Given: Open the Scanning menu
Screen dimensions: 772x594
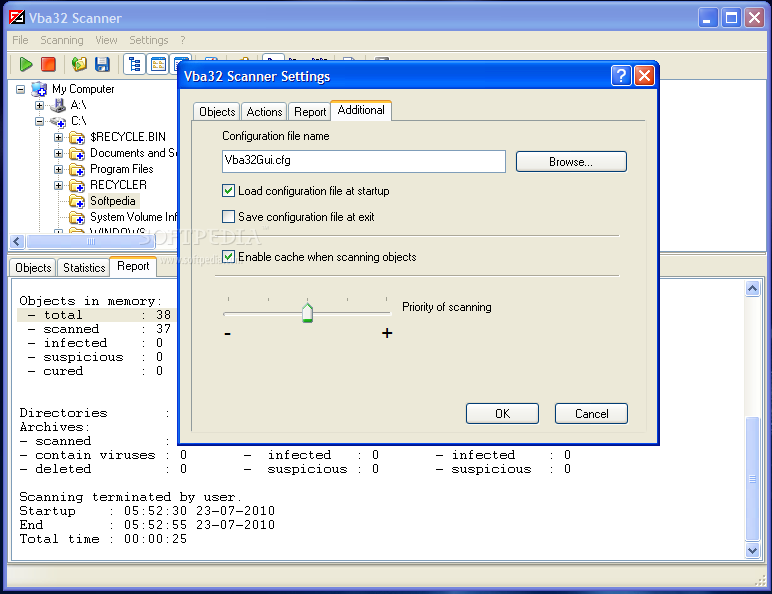Looking at the screenshot, I should 62,40.
